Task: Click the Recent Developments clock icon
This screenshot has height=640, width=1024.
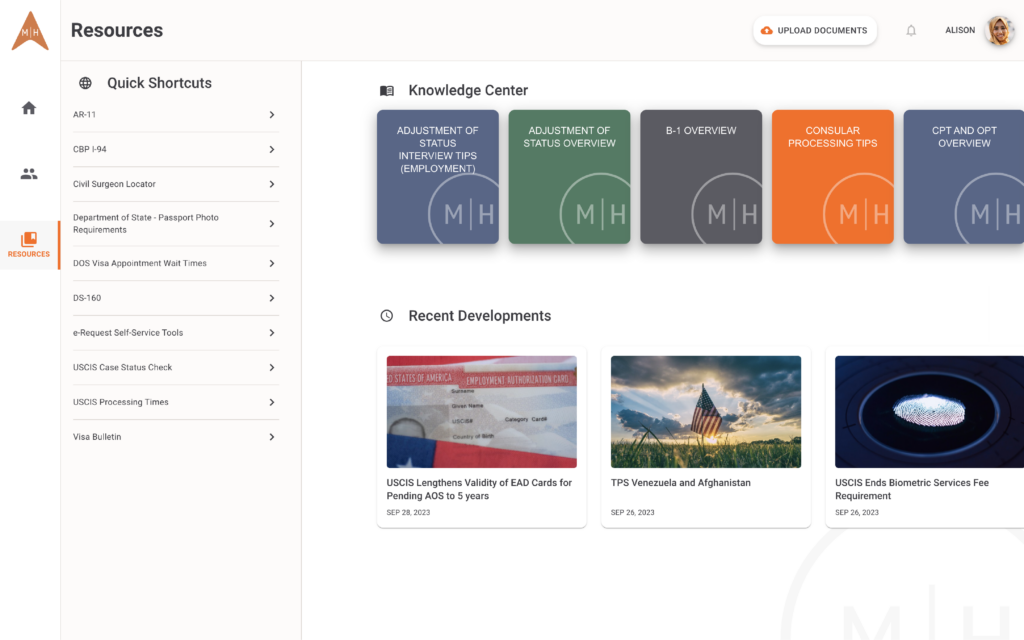Action: [x=387, y=316]
